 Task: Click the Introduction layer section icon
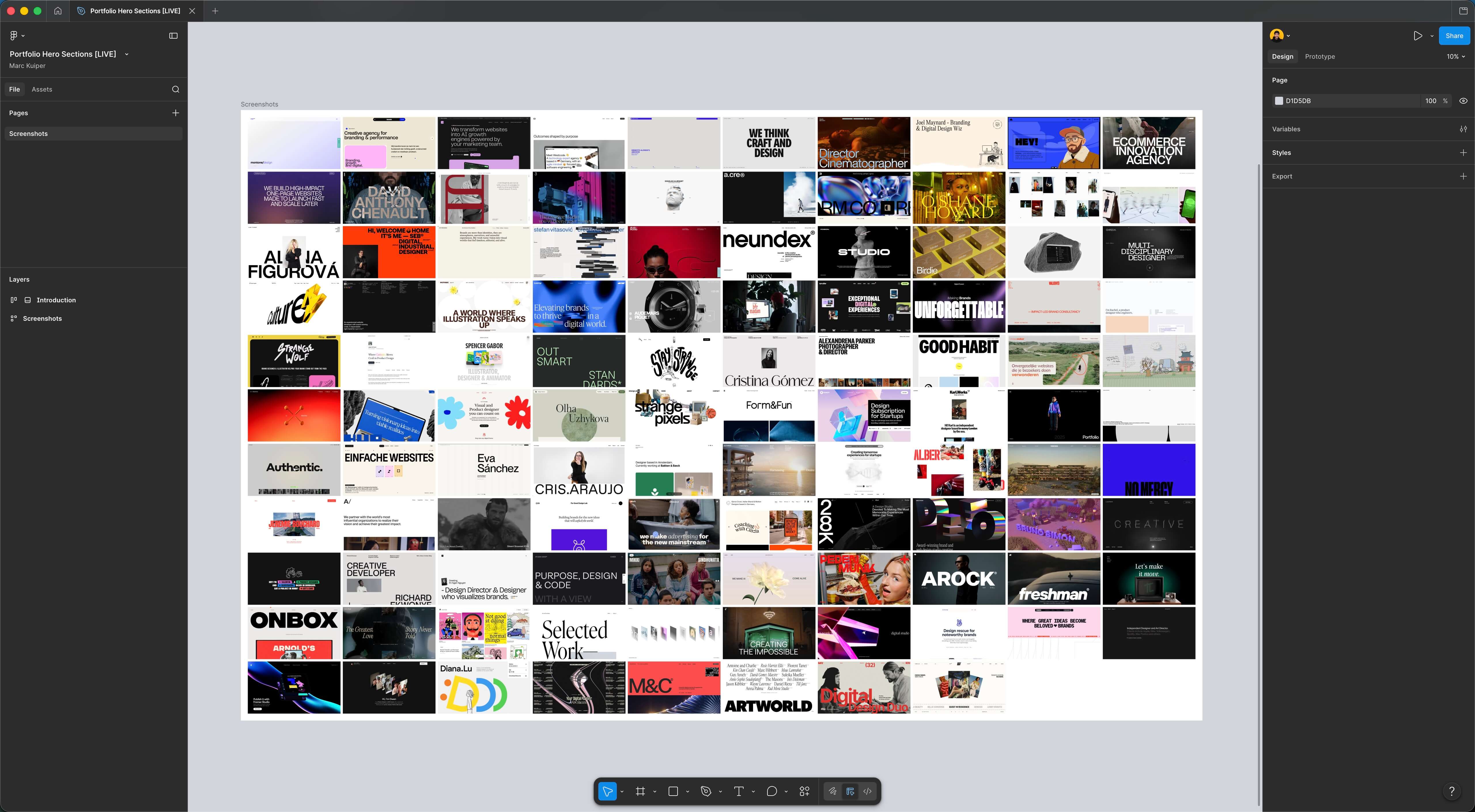pos(27,300)
